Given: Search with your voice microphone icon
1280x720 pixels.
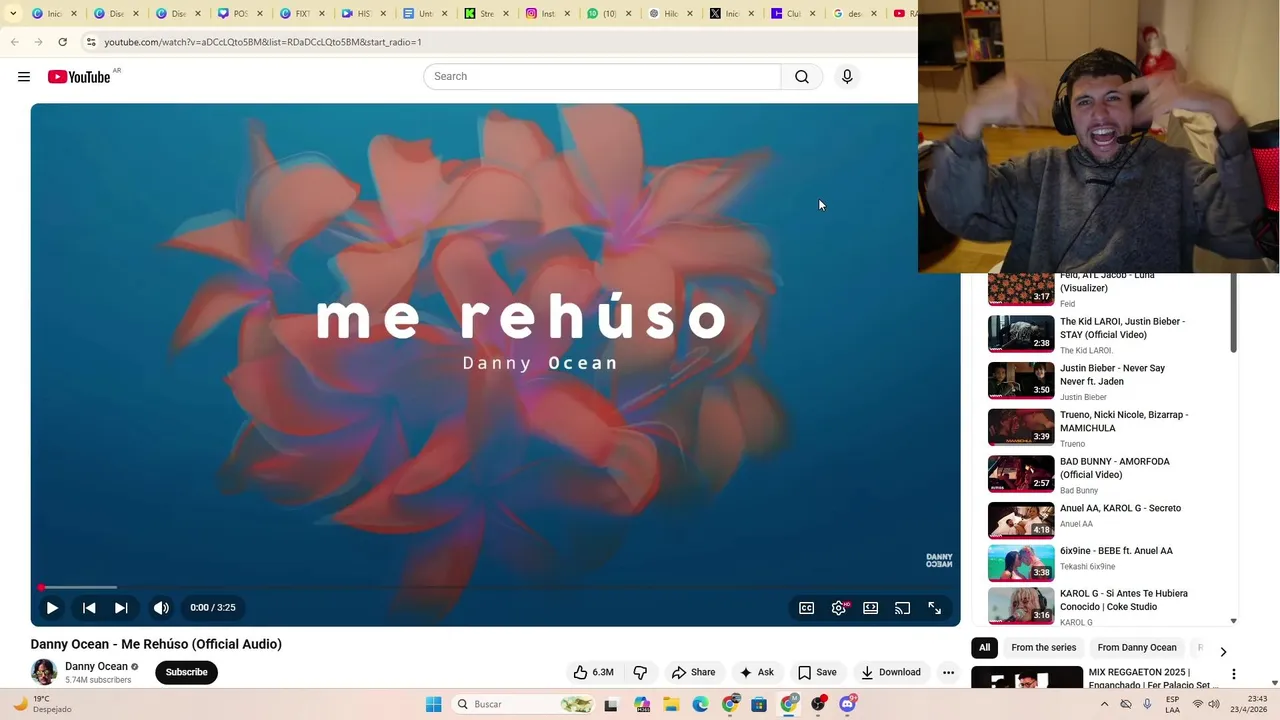Looking at the screenshot, I should [847, 76].
